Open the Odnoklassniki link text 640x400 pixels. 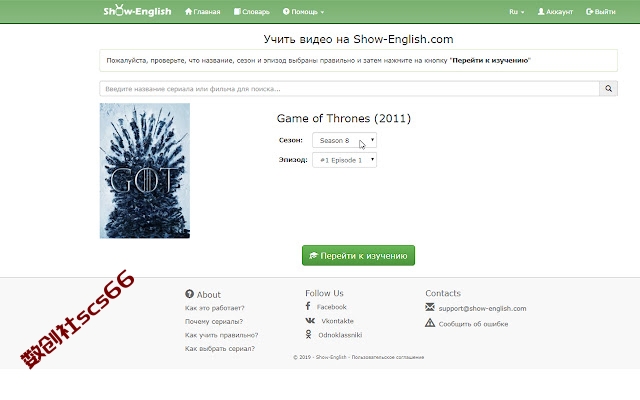click(x=340, y=335)
